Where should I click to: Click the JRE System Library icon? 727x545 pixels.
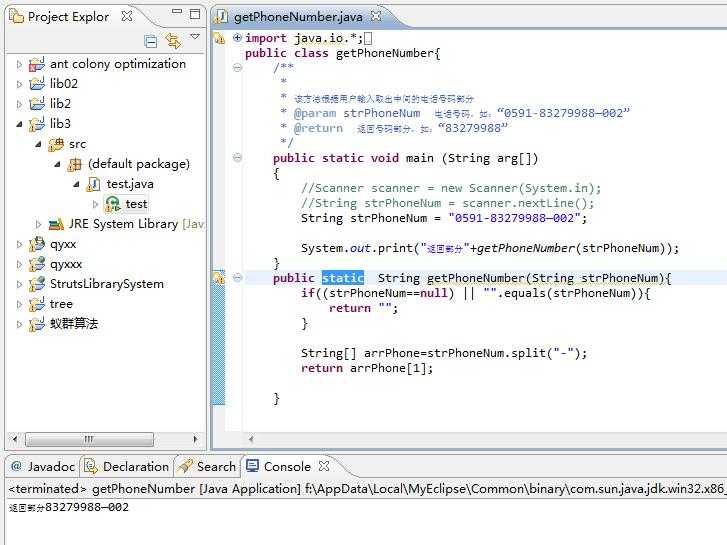coord(56,224)
